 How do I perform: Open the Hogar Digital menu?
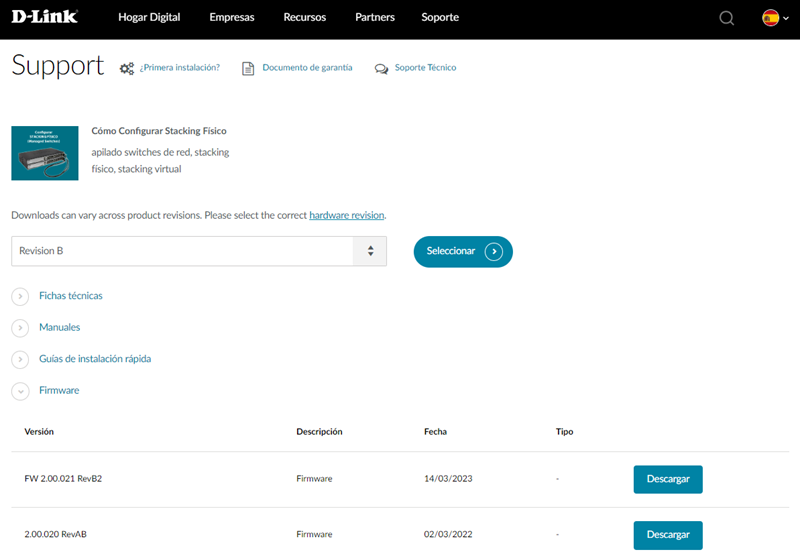(149, 17)
